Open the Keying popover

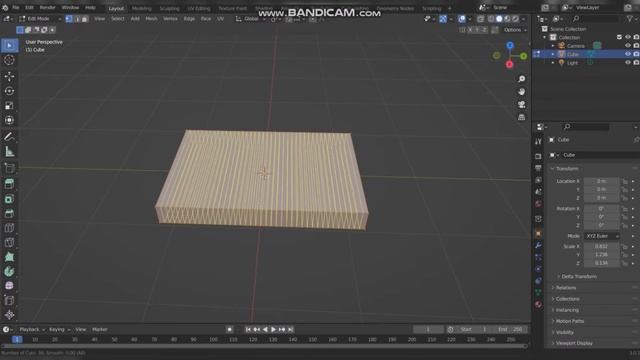(59, 329)
